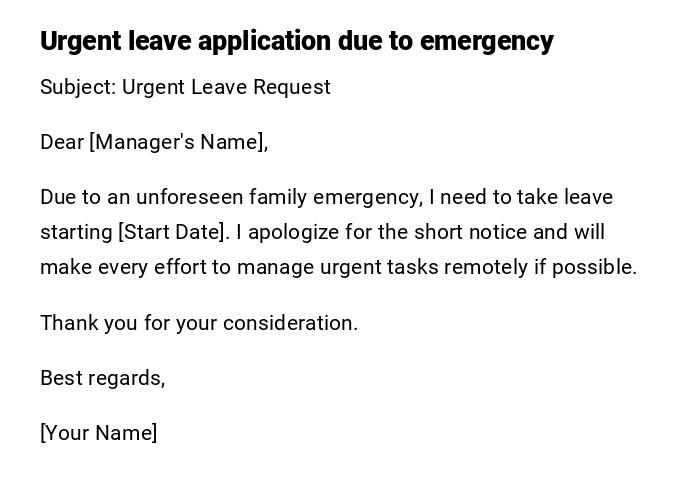Screen dimensions: 700x495
Task: Click the text "Urgent Leave Request"
Action: pos(226,87)
